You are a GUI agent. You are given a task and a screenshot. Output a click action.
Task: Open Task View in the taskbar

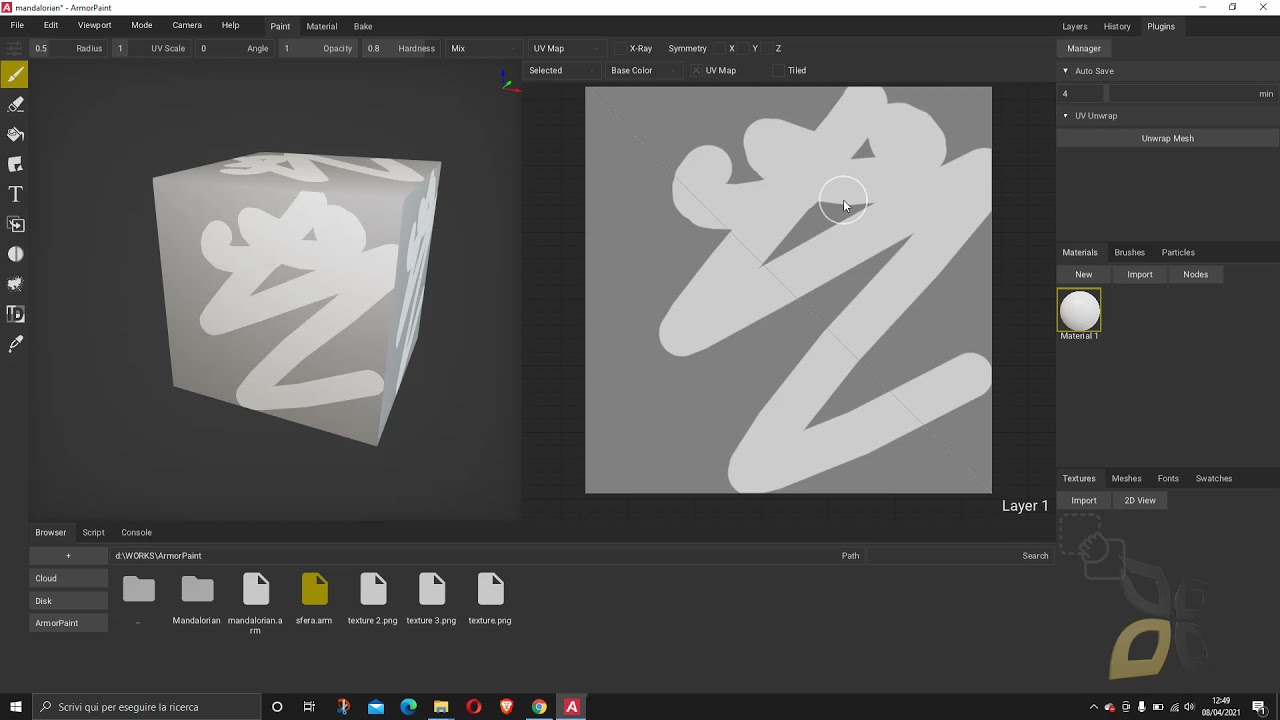click(309, 707)
